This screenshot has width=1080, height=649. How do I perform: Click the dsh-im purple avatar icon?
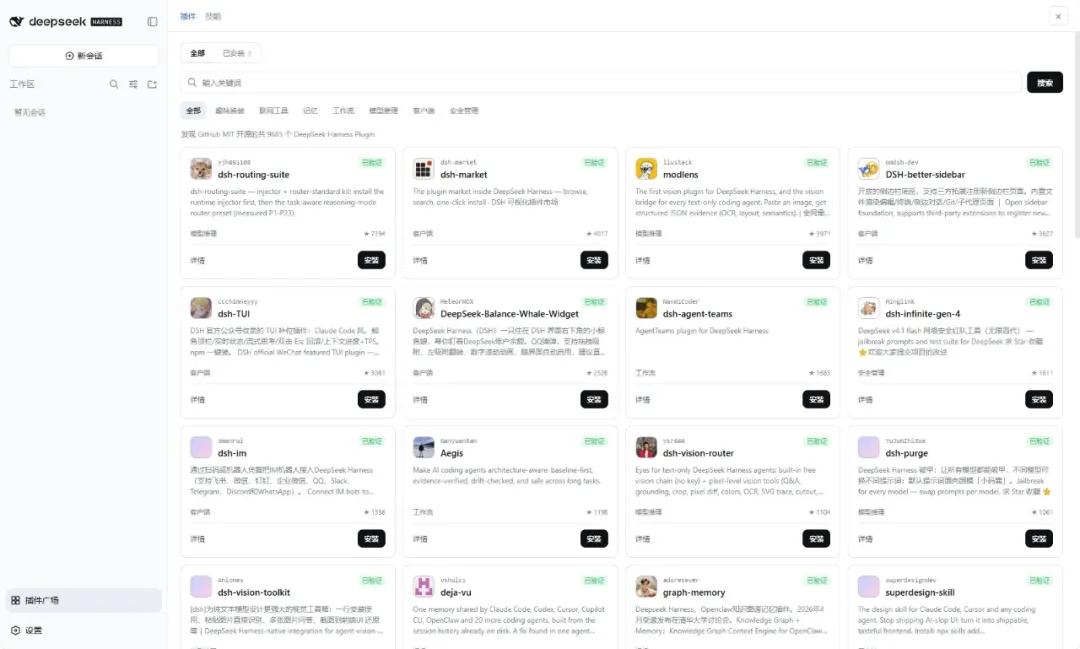(201, 447)
